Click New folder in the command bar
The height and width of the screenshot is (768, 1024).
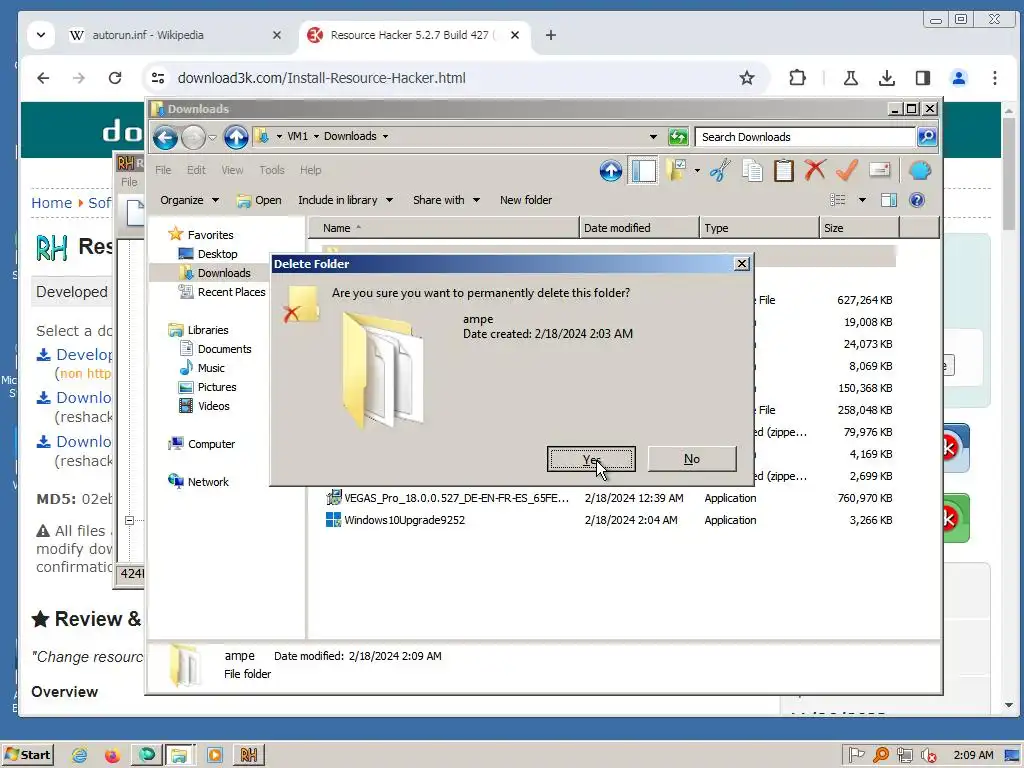click(526, 200)
